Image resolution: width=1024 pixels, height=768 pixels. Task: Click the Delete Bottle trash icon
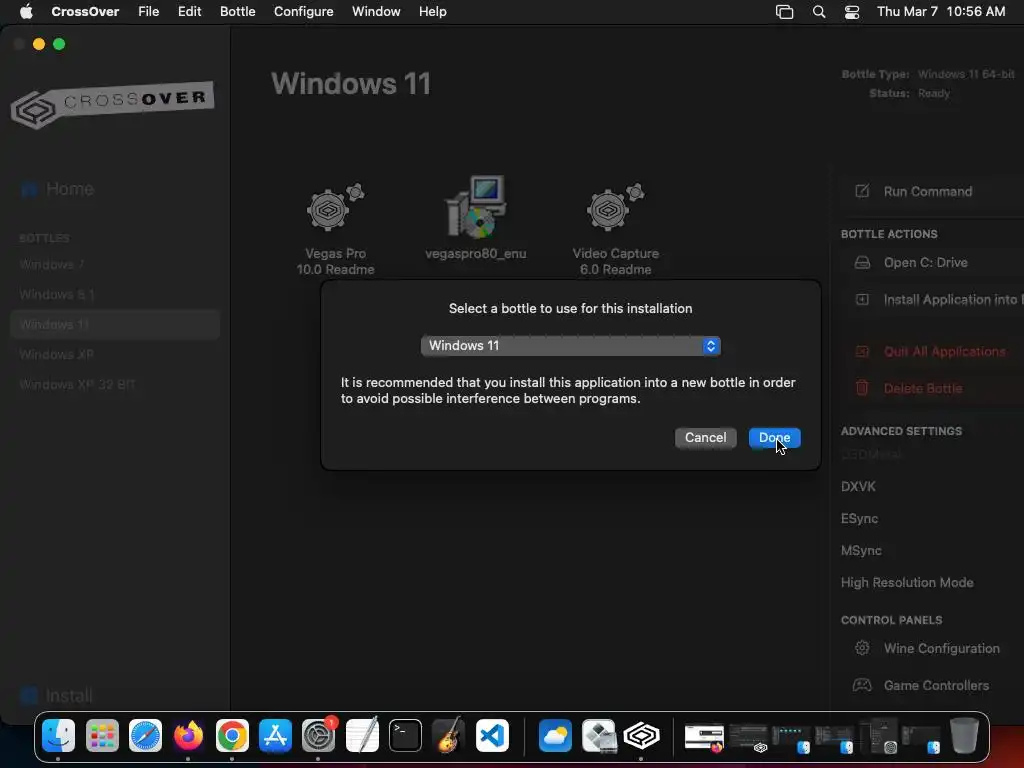coord(862,388)
